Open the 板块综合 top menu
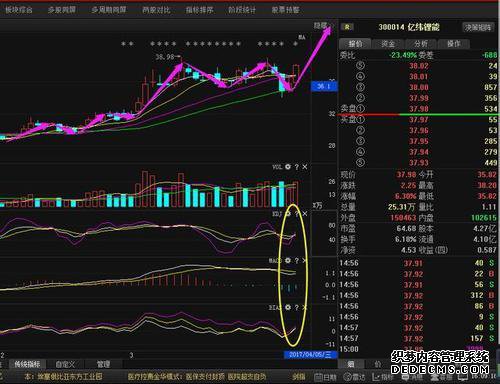500x384 pixels. click(19, 10)
